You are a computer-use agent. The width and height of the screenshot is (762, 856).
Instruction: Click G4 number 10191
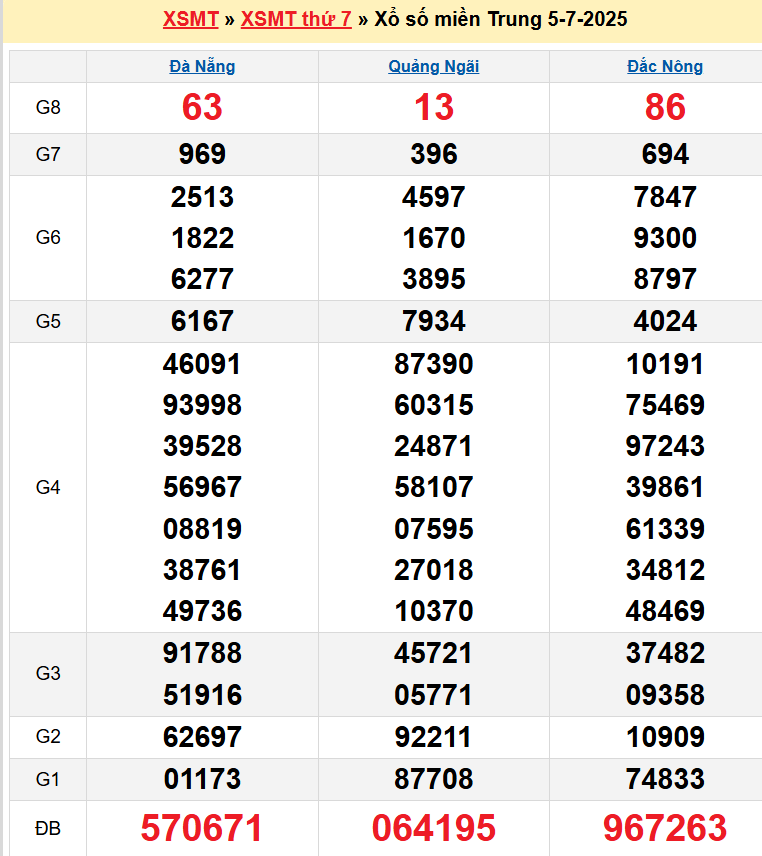(665, 365)
